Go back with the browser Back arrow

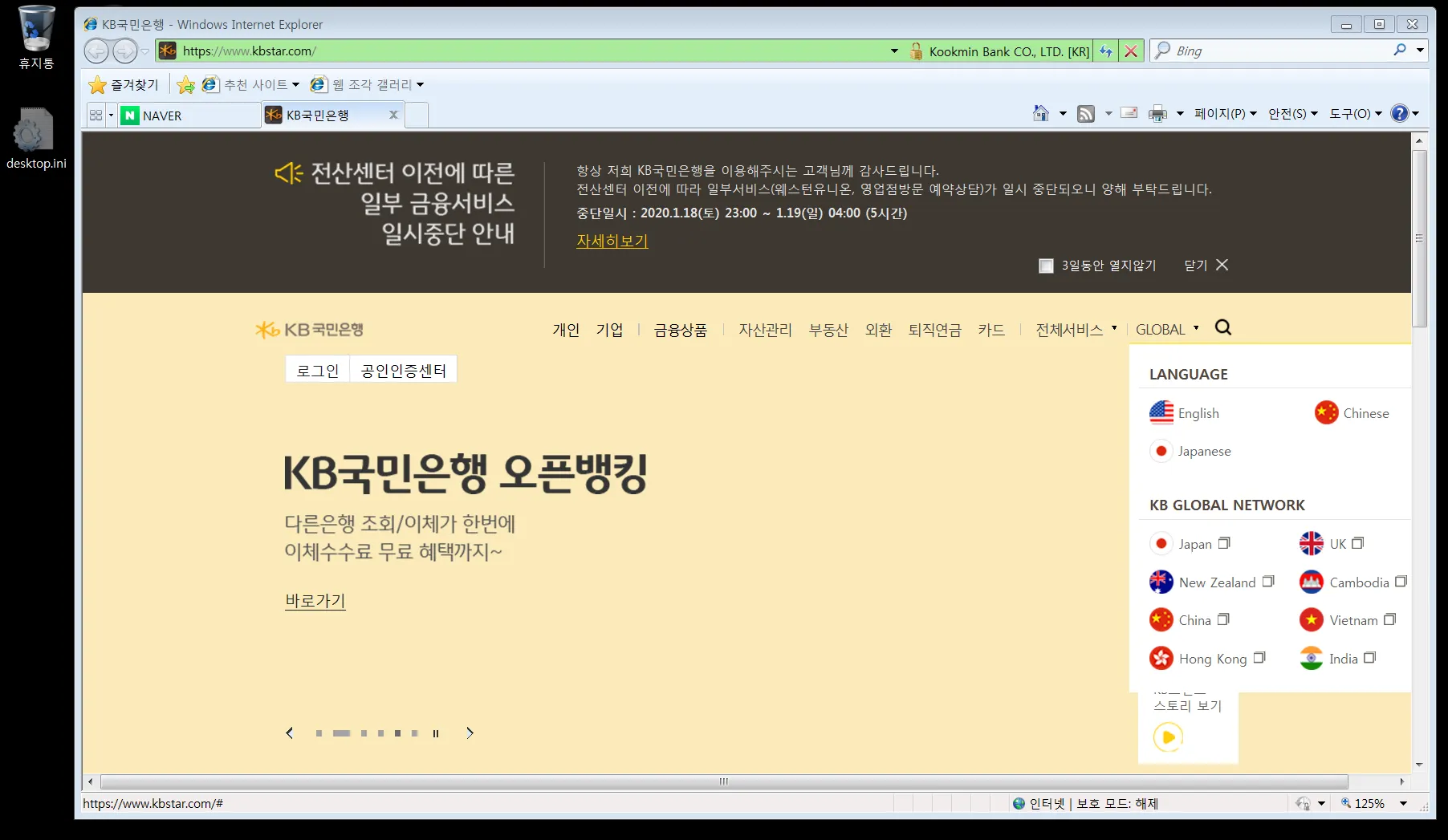coord(96,51)
